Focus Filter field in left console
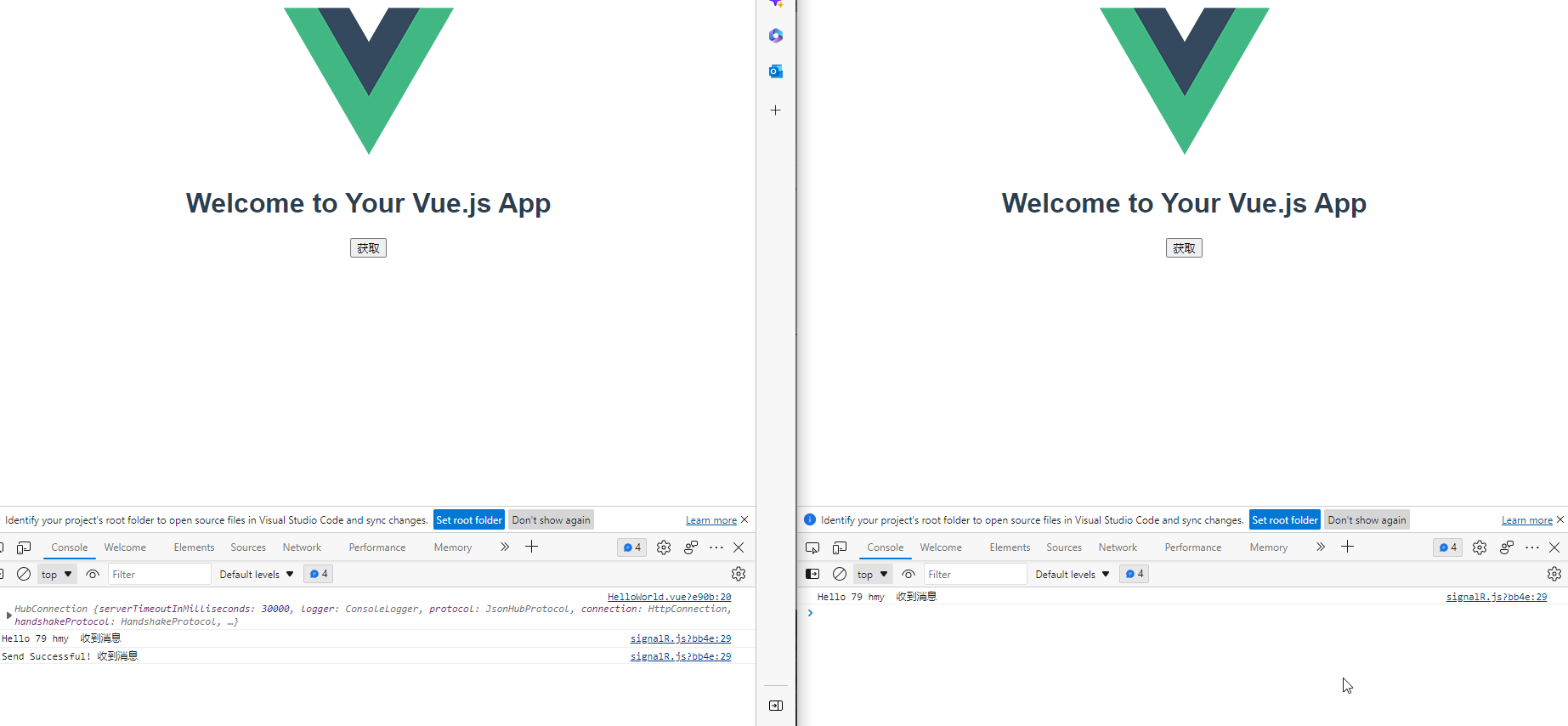 point(159,574)
